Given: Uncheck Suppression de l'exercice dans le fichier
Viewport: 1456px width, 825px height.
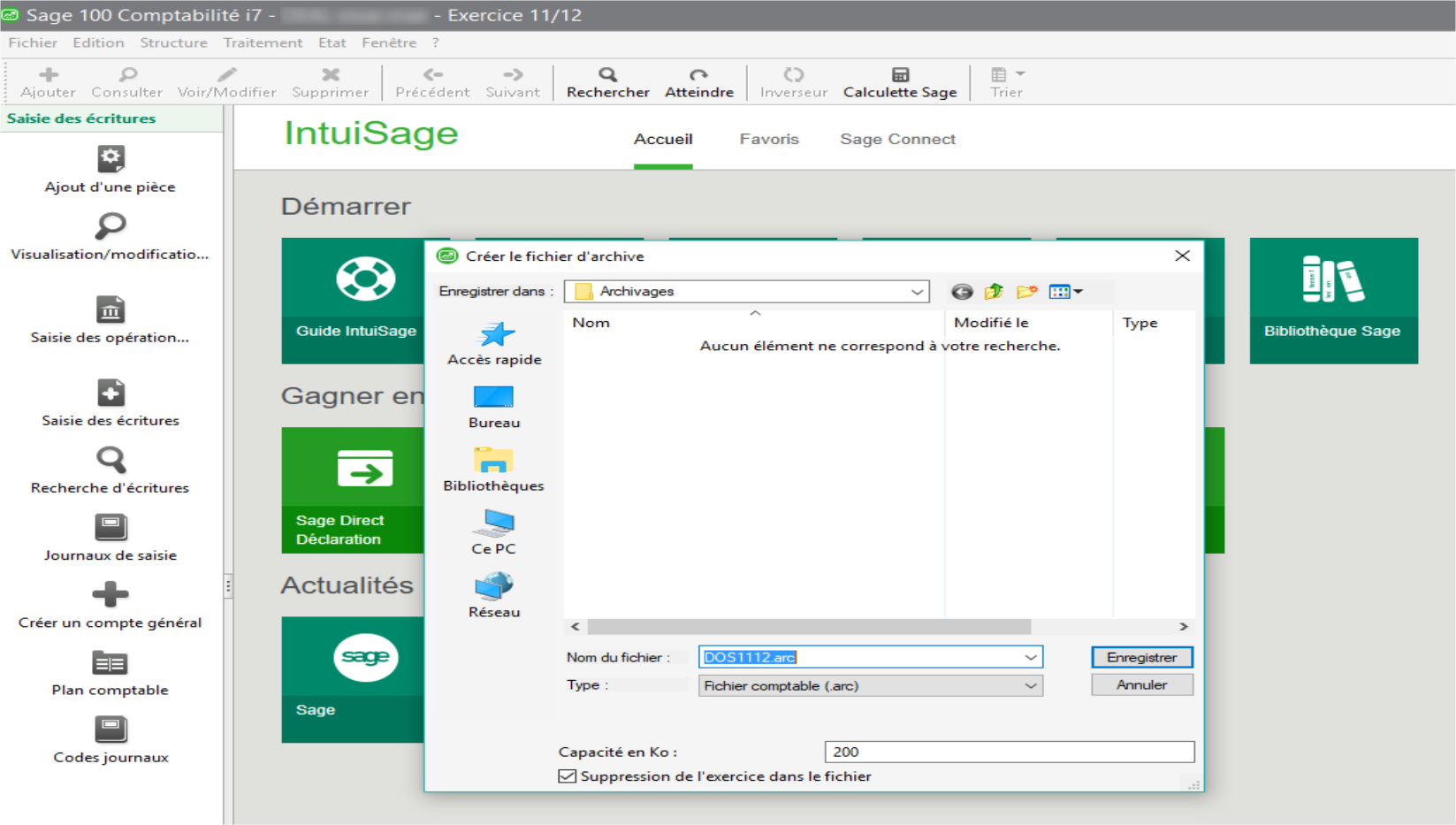Looking at the screenshot, I should [x=568, y=776].
